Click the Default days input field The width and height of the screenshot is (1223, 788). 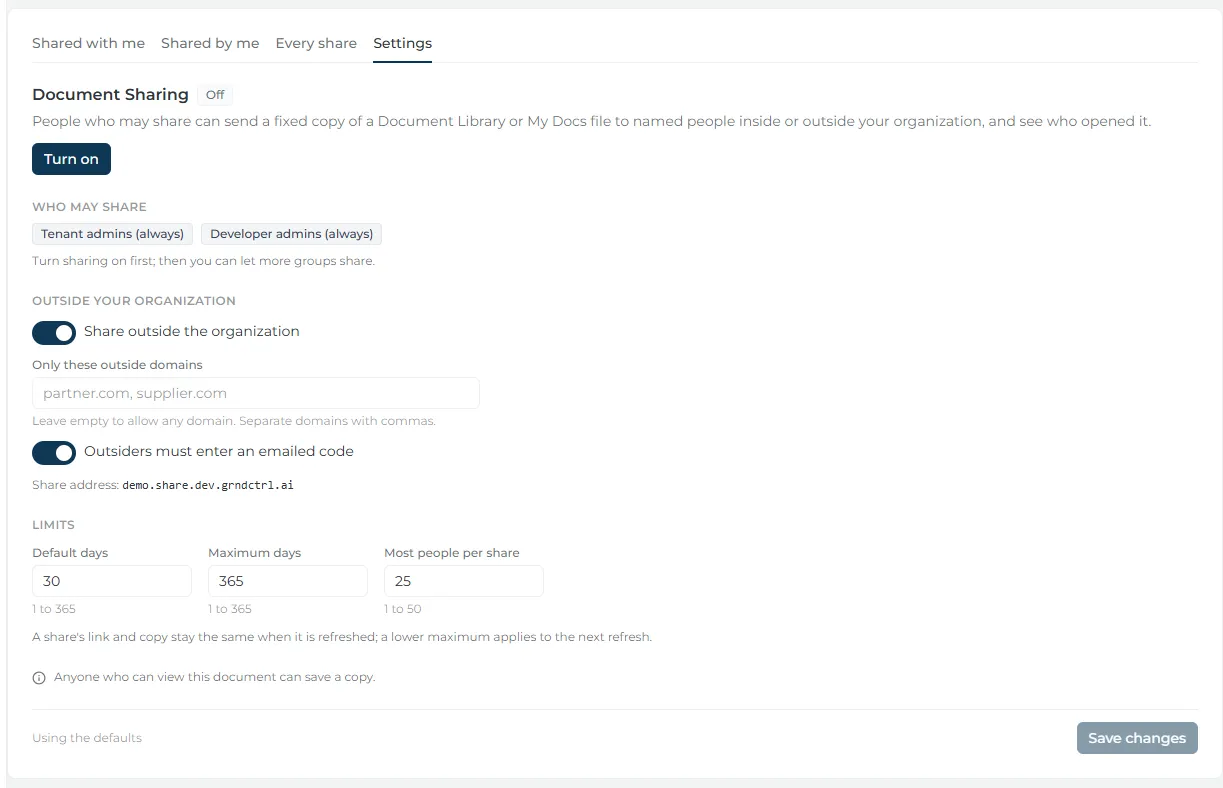click(x=112, y=581)
